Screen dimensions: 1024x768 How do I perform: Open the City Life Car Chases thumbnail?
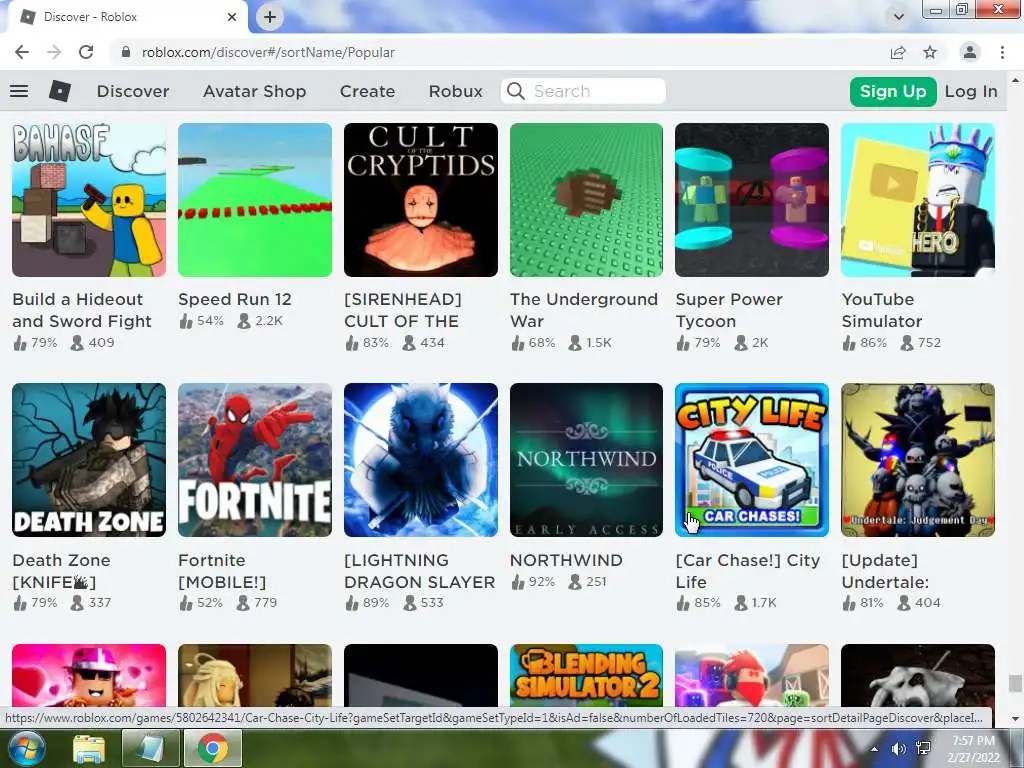752,460
